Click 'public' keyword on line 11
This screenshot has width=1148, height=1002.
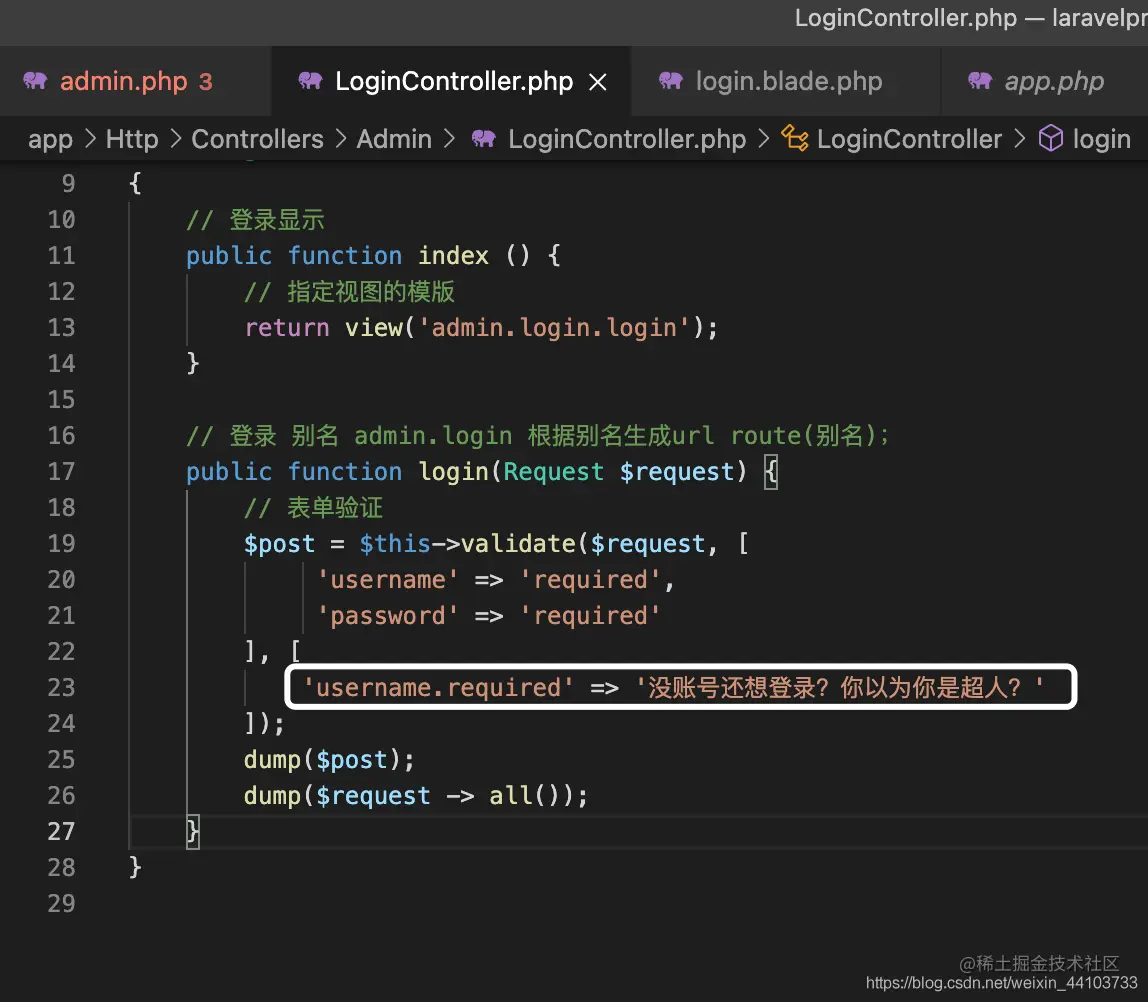pos(228,255)
